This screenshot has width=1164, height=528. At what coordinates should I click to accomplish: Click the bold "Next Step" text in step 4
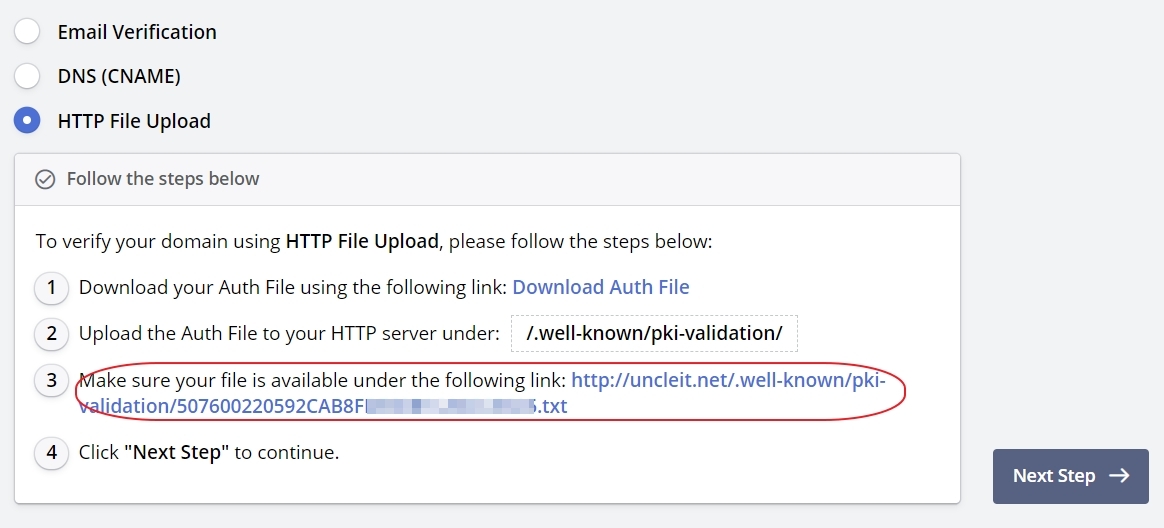176,453
